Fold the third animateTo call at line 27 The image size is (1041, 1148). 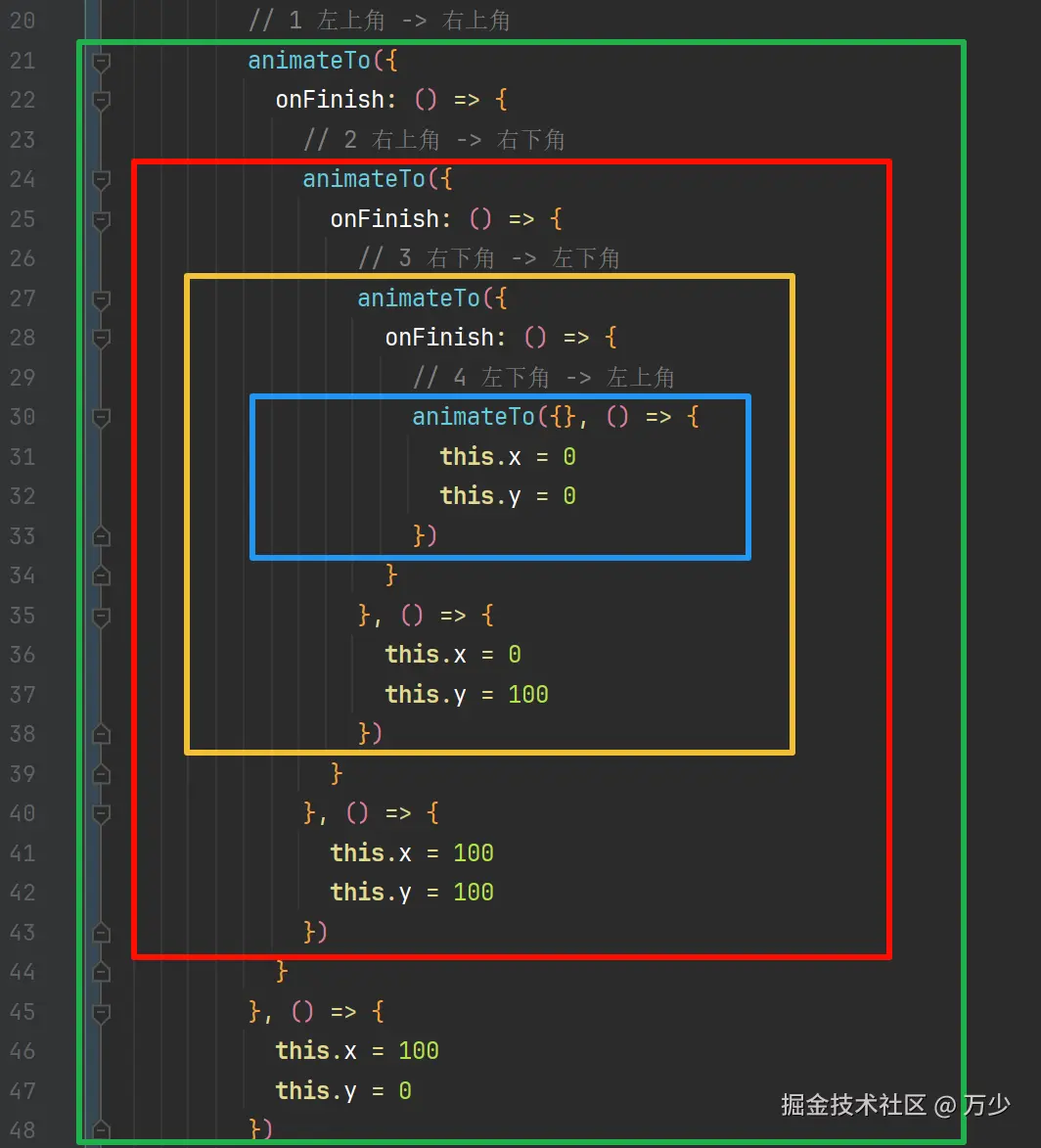point(101,298)
